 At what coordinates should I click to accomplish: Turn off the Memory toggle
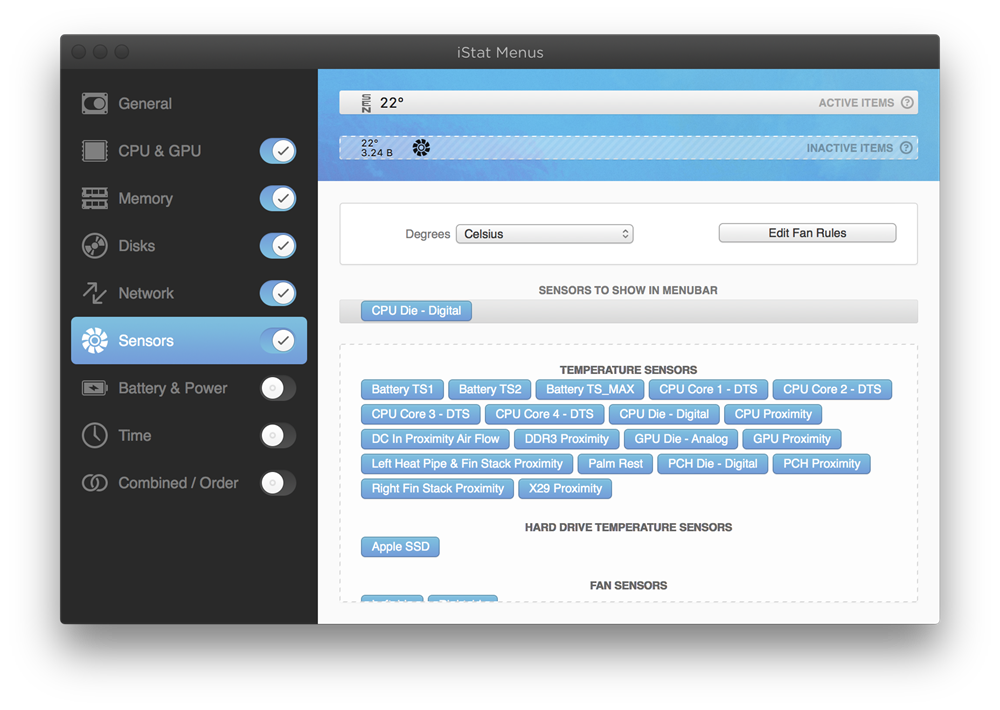[278, 198]
